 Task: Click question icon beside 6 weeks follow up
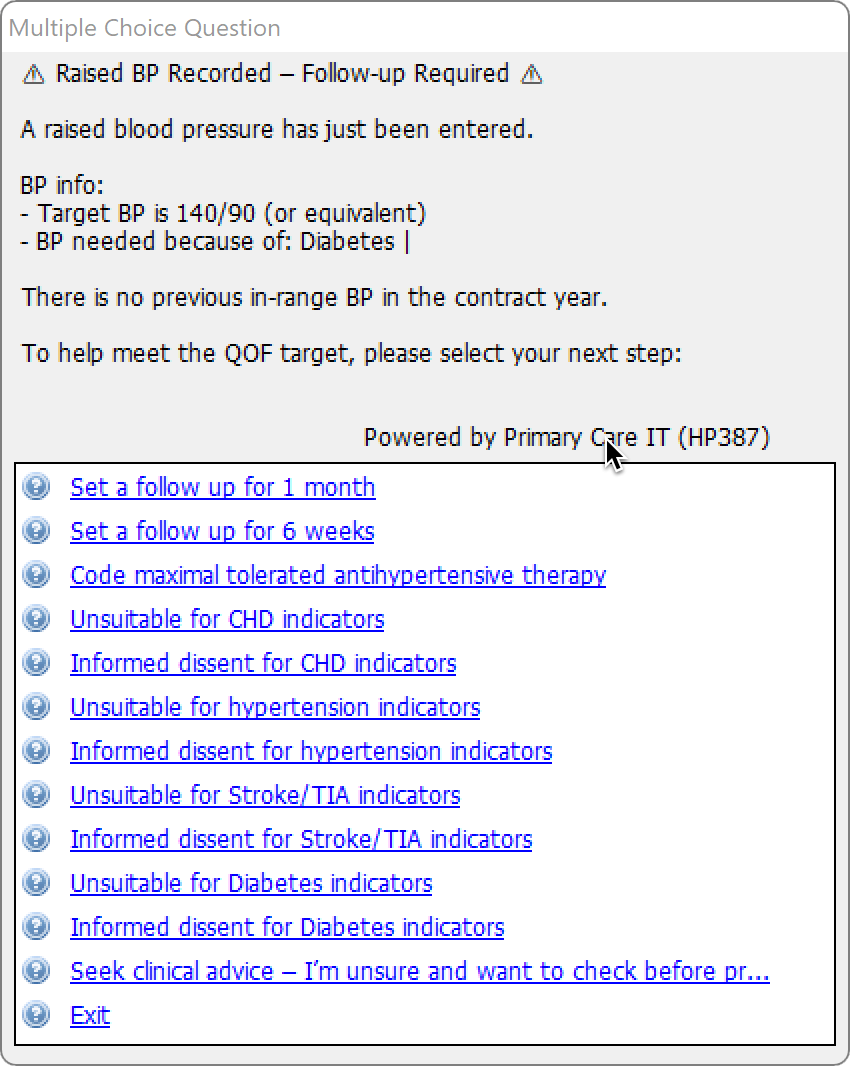pos(36,531)
